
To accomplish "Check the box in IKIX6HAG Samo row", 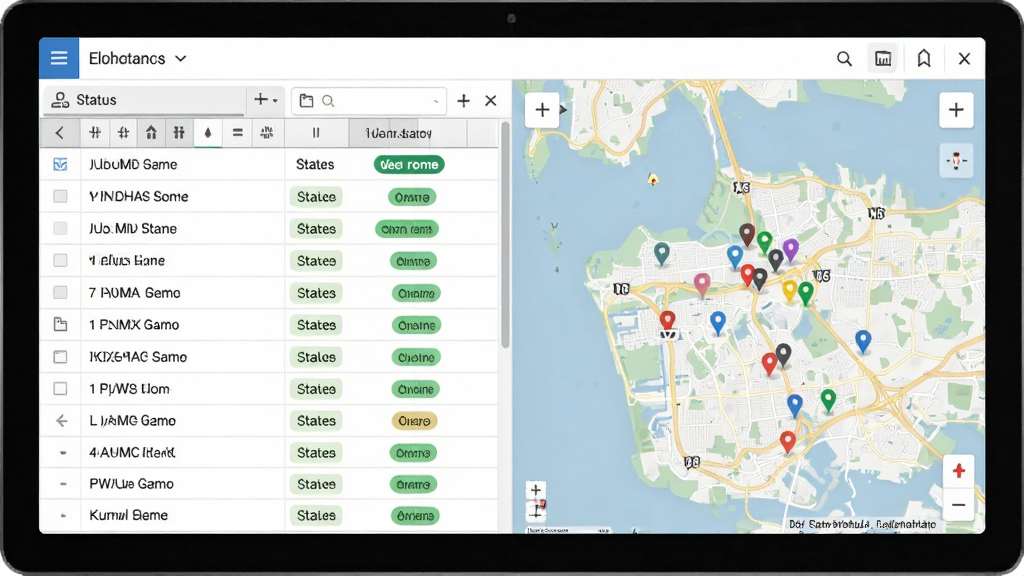I will coord(60,357).
